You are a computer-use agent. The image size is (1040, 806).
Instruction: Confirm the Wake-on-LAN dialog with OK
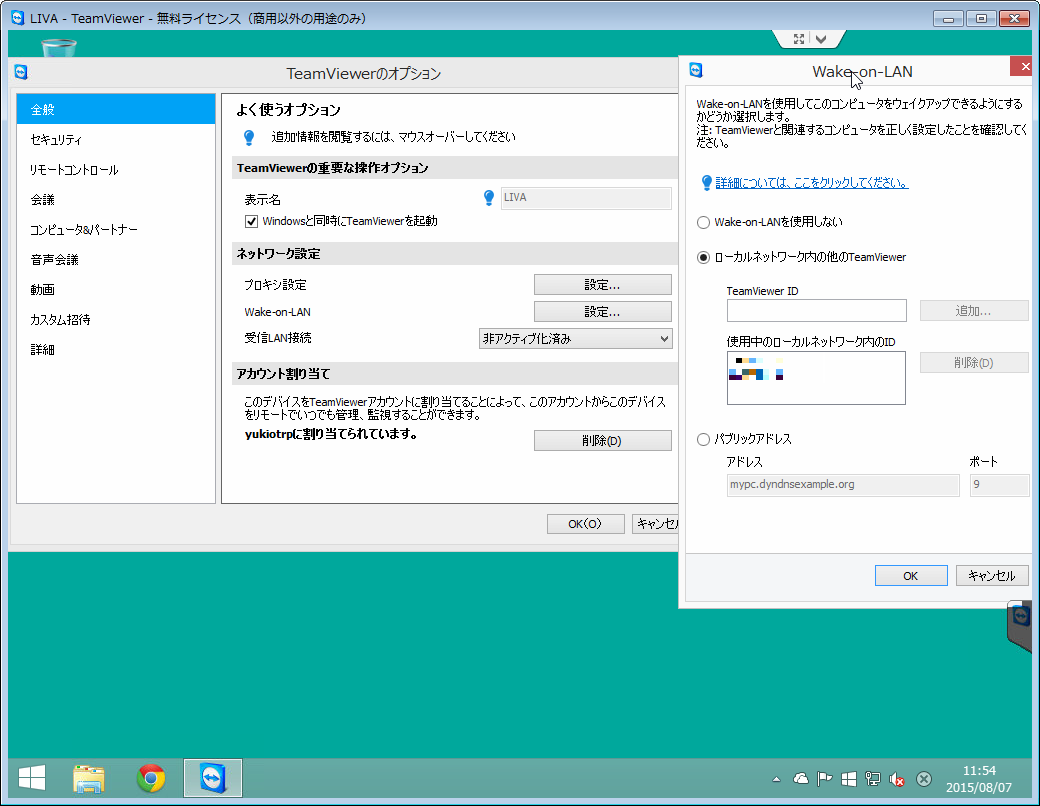(911, 576)
